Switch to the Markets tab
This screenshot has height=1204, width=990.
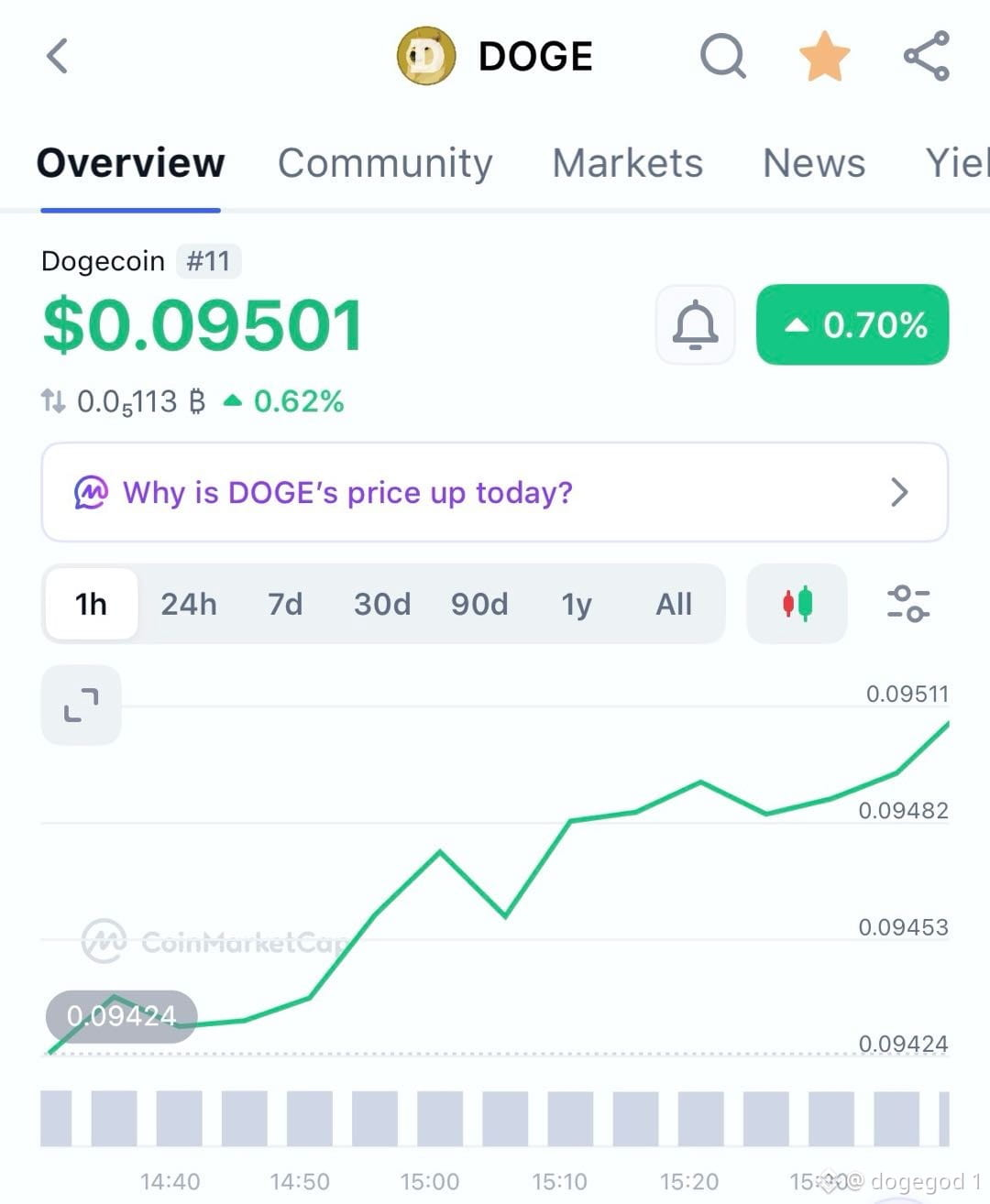tap(627, 163)
